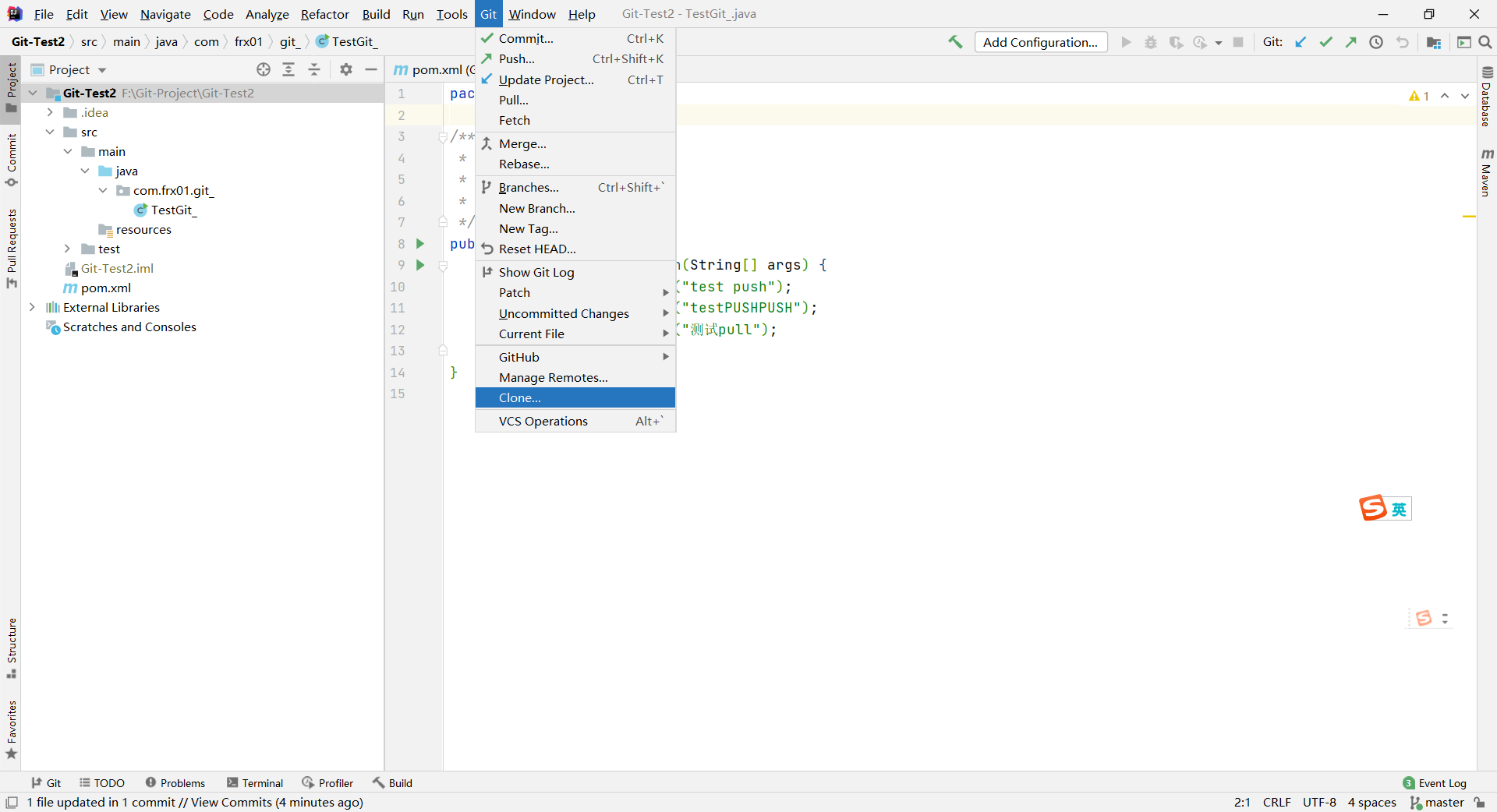
Task: Collapse the main folder
Action: click(x=67, y=151)
